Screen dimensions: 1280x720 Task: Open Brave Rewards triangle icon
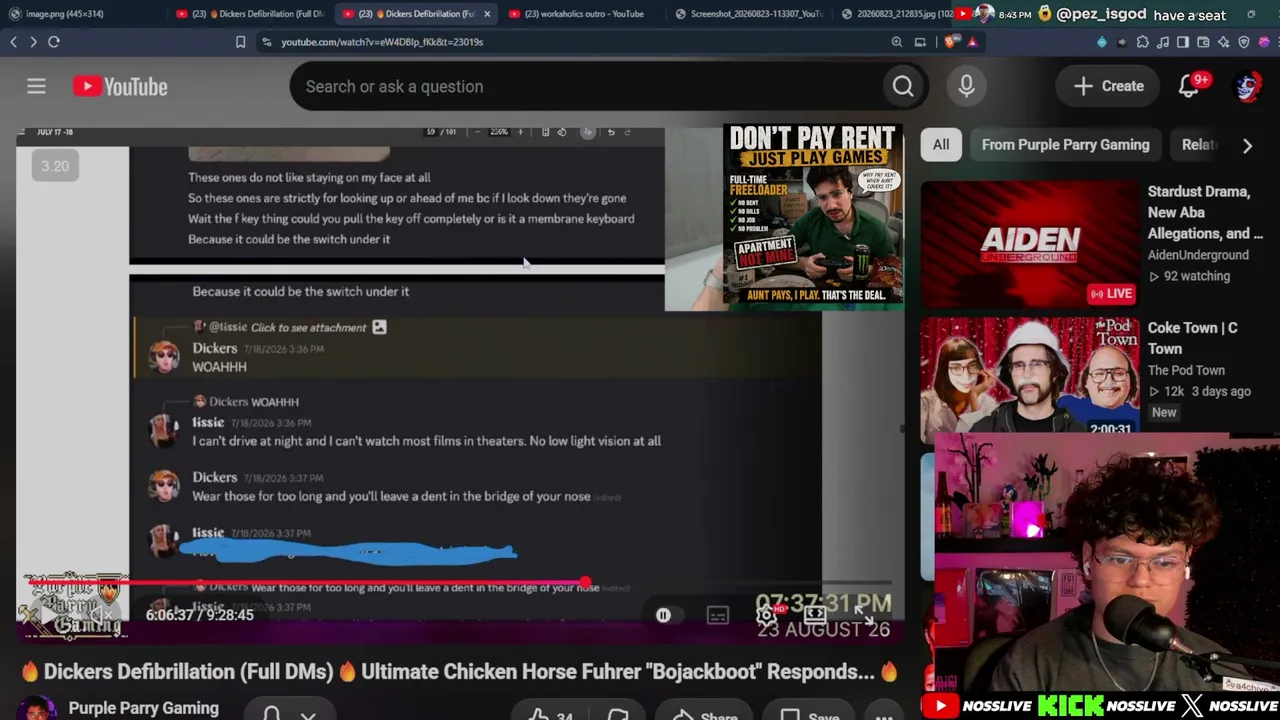(972, 42)
